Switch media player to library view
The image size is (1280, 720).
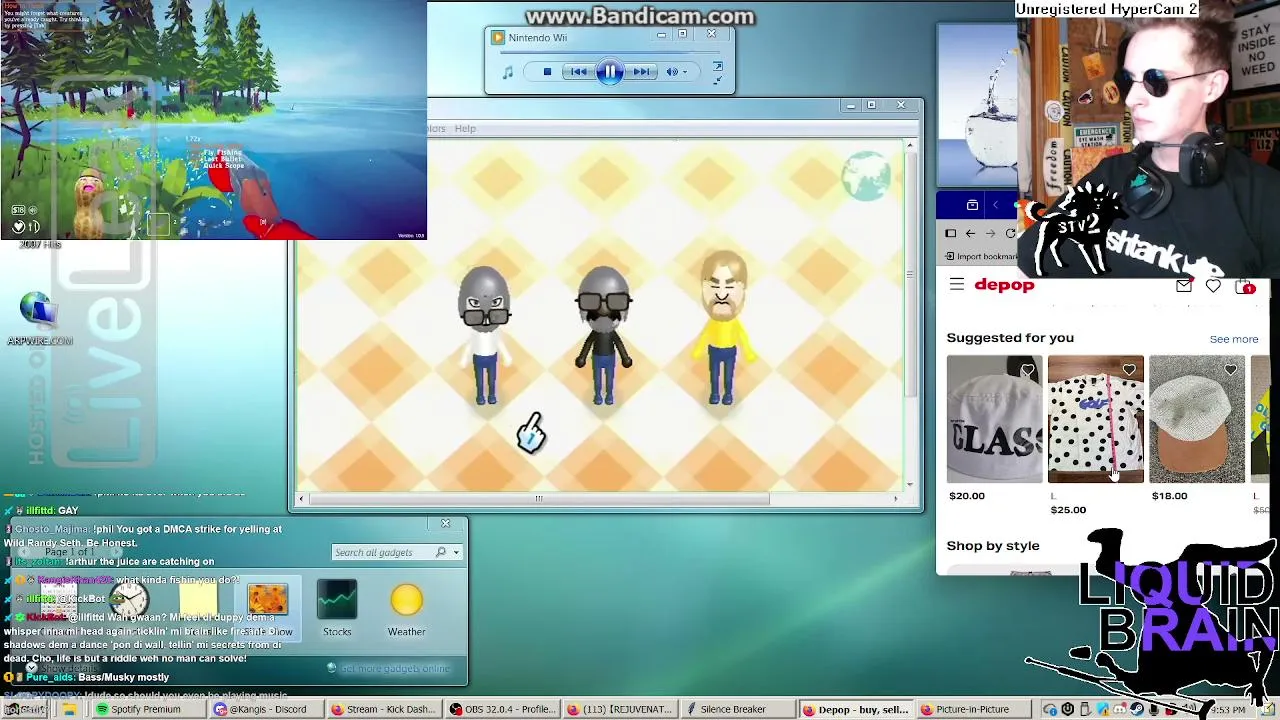tap(717, 67)
